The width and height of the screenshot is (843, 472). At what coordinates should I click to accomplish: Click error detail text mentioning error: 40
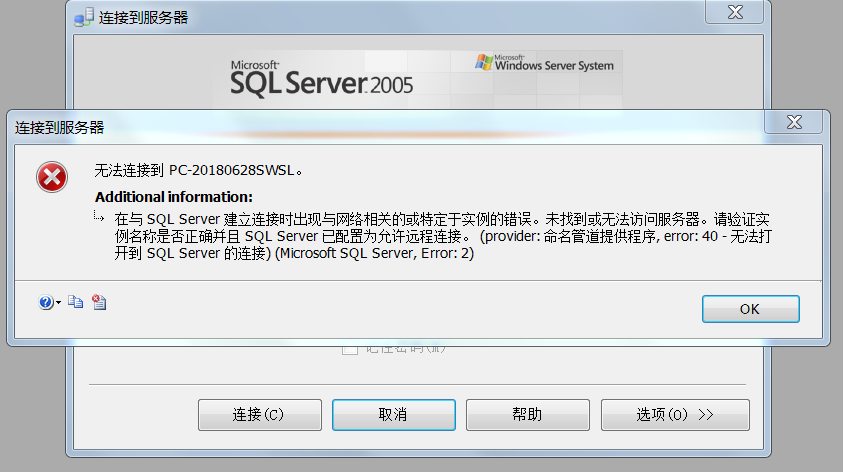[x=443, y=236]
